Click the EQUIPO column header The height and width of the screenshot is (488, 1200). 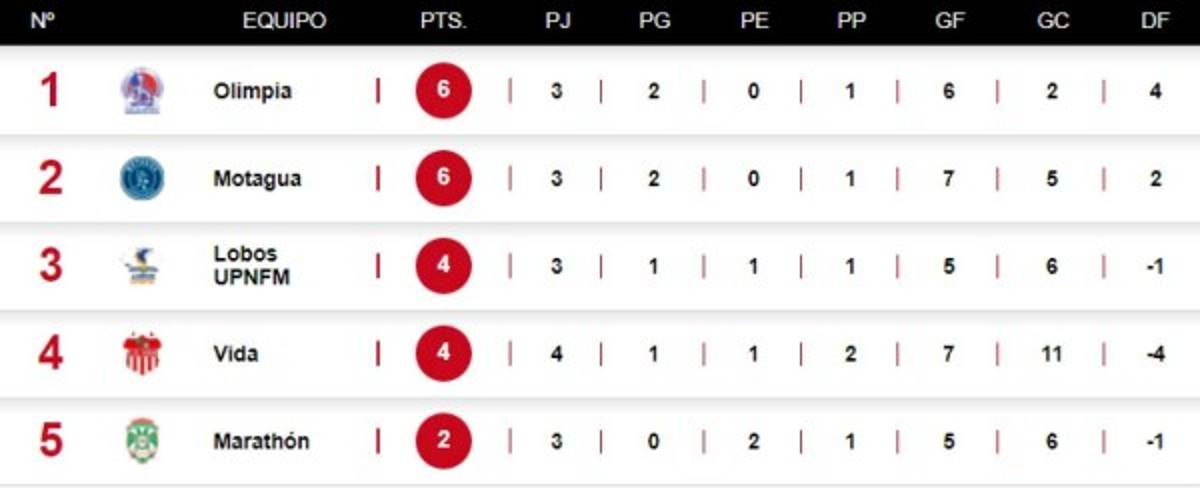coord(284,21)
